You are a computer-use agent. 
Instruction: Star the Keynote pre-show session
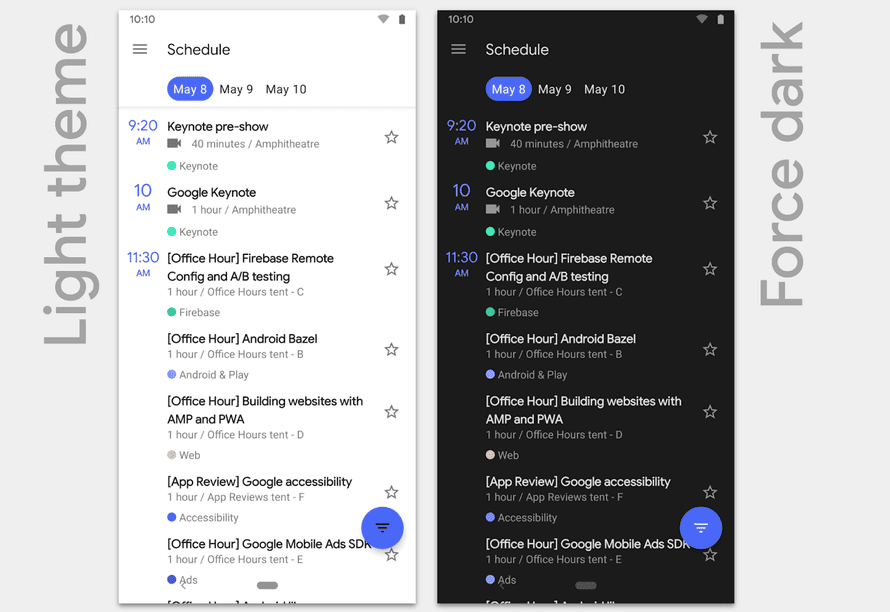(x=391, y=136)
